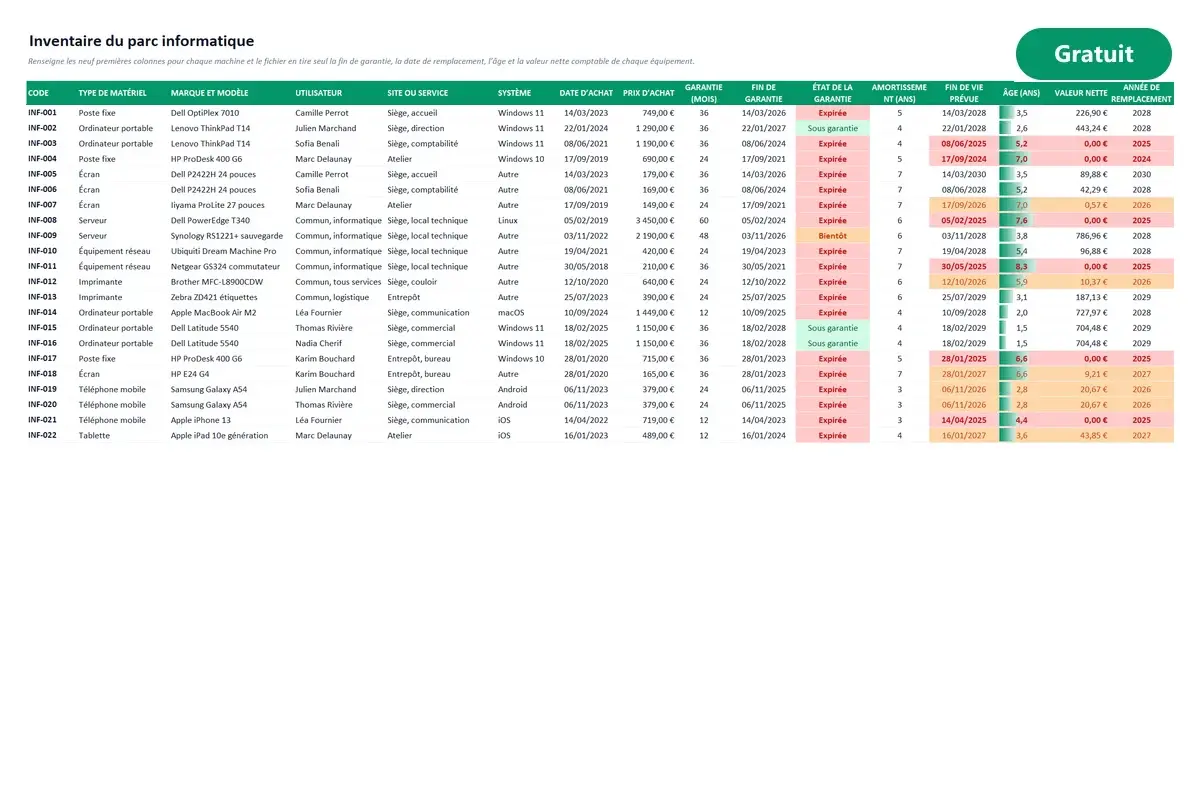This screenshot has width=1200, height=800.
Task: Select the PRIX D'ACHAT column header
Action: [x=648, y=93]
